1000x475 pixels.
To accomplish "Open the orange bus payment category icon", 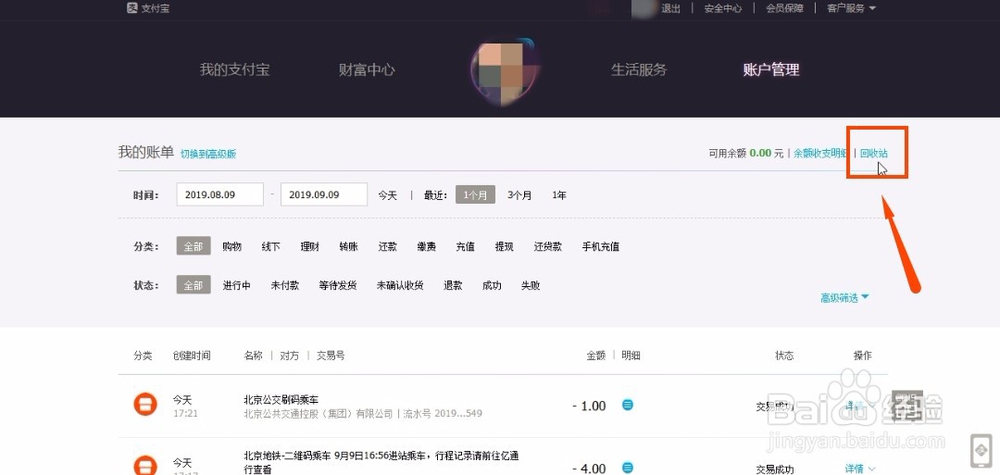I will coord(145,405).
